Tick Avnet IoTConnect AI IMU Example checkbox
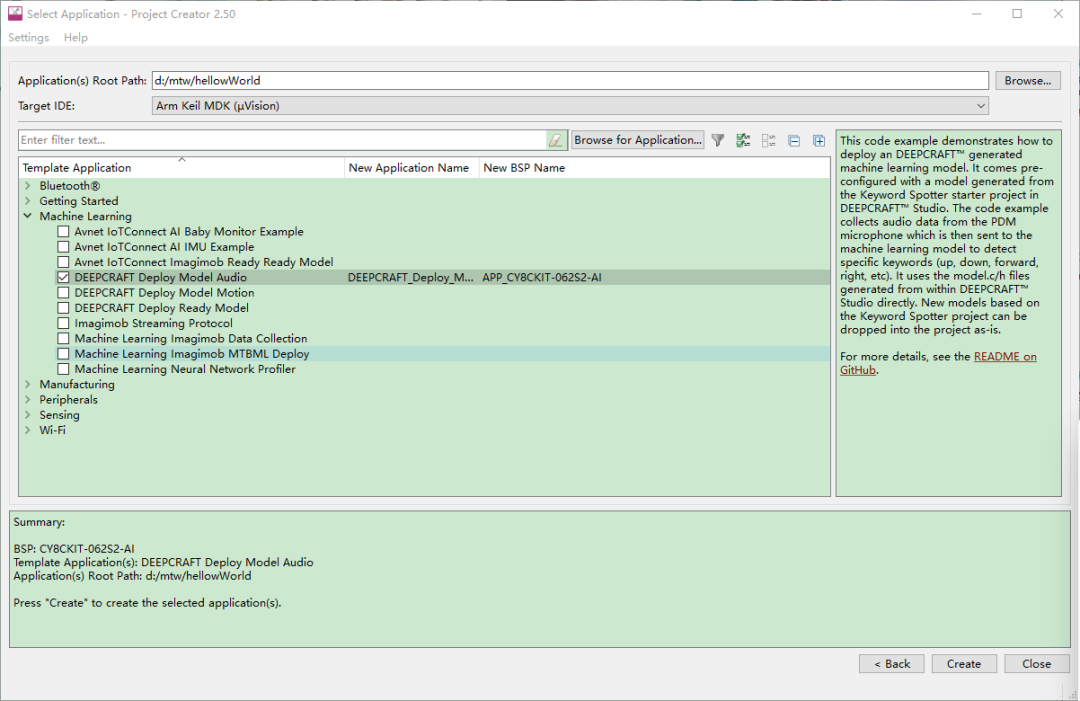 coord(63,247)
